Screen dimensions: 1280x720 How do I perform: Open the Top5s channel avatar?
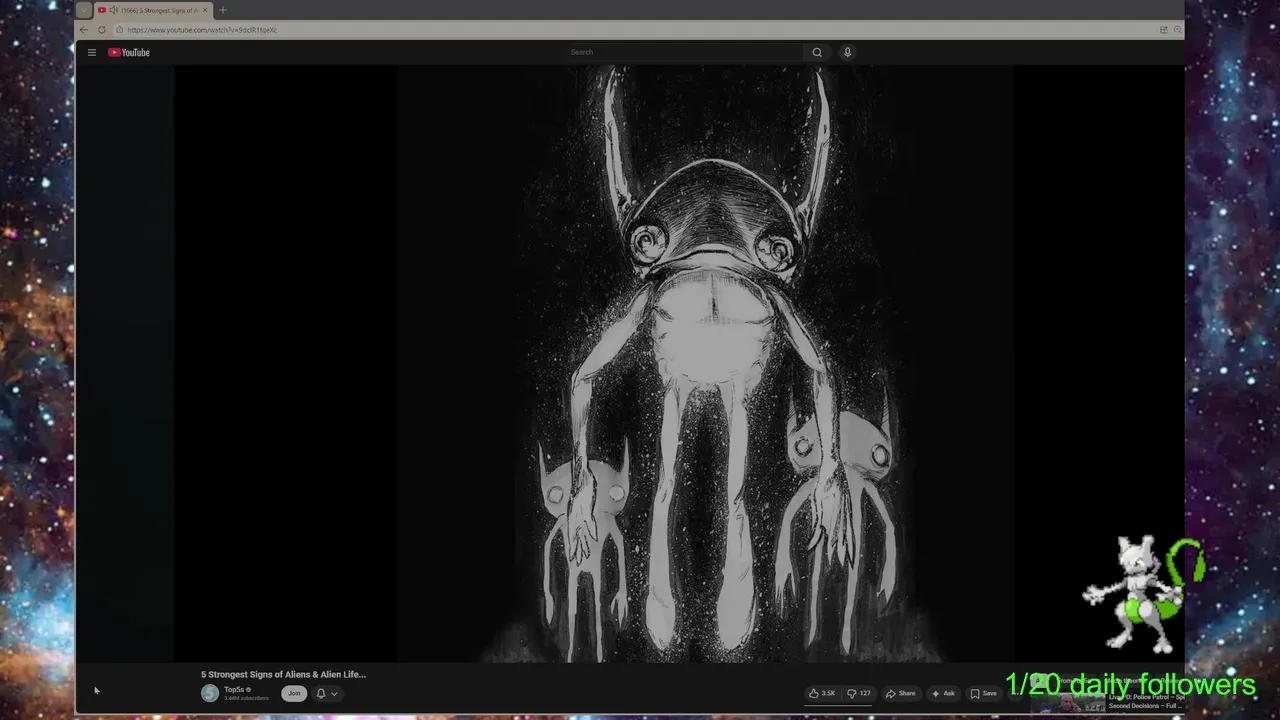point(210,693)
